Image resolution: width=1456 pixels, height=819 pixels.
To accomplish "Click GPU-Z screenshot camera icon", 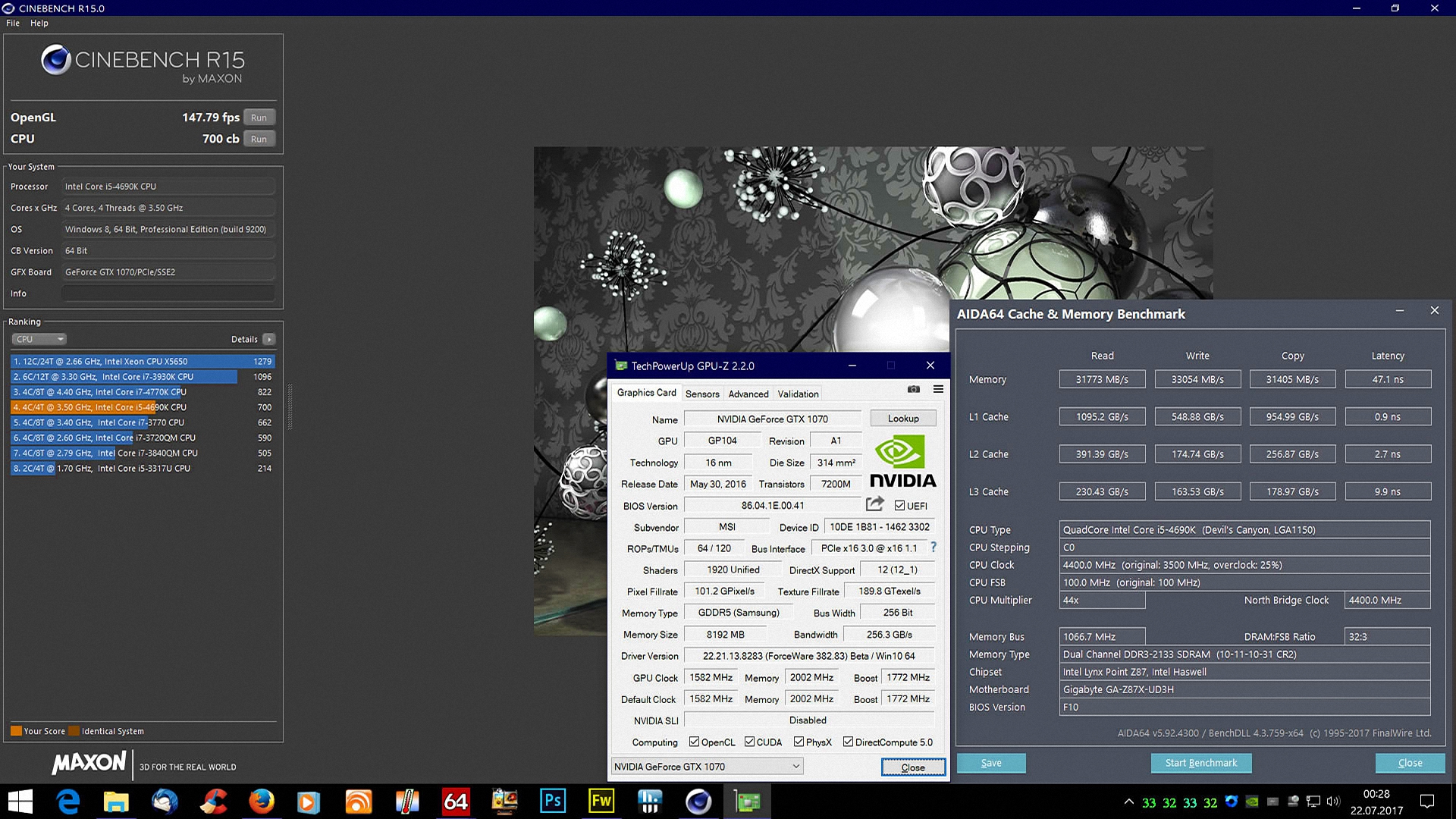I will pos(913,390).
